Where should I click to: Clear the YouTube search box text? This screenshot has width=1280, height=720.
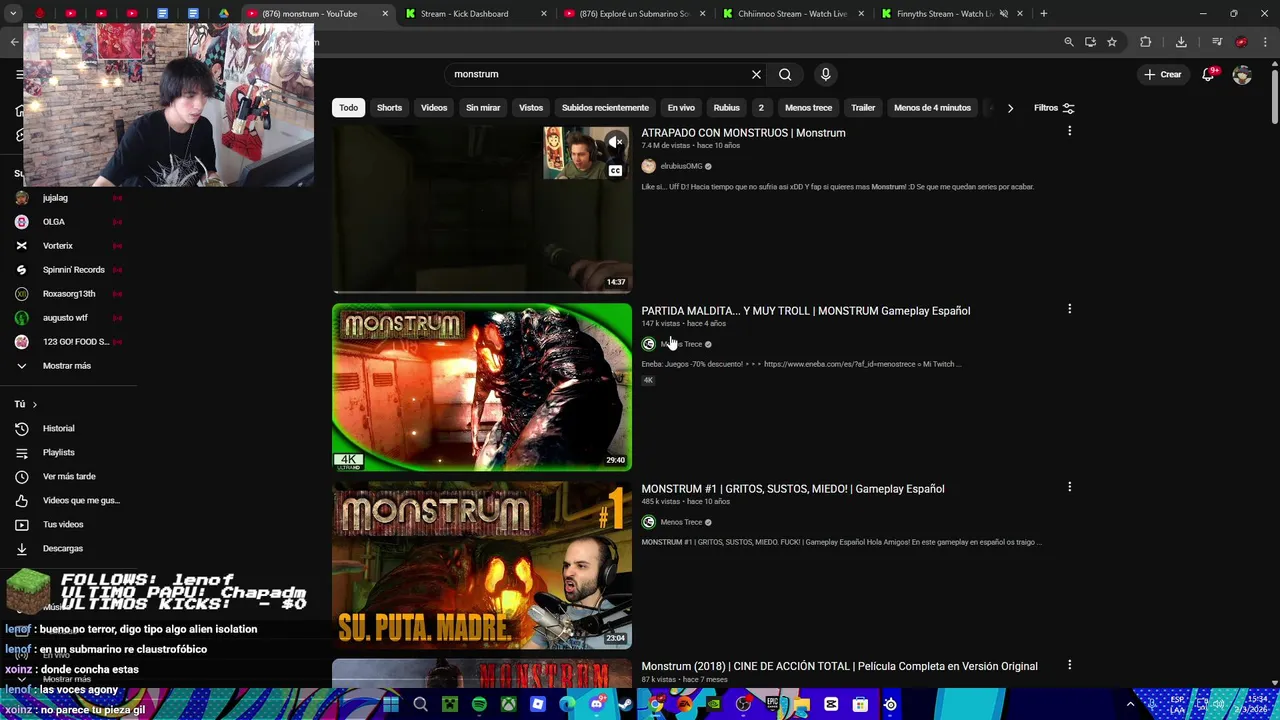756,74
